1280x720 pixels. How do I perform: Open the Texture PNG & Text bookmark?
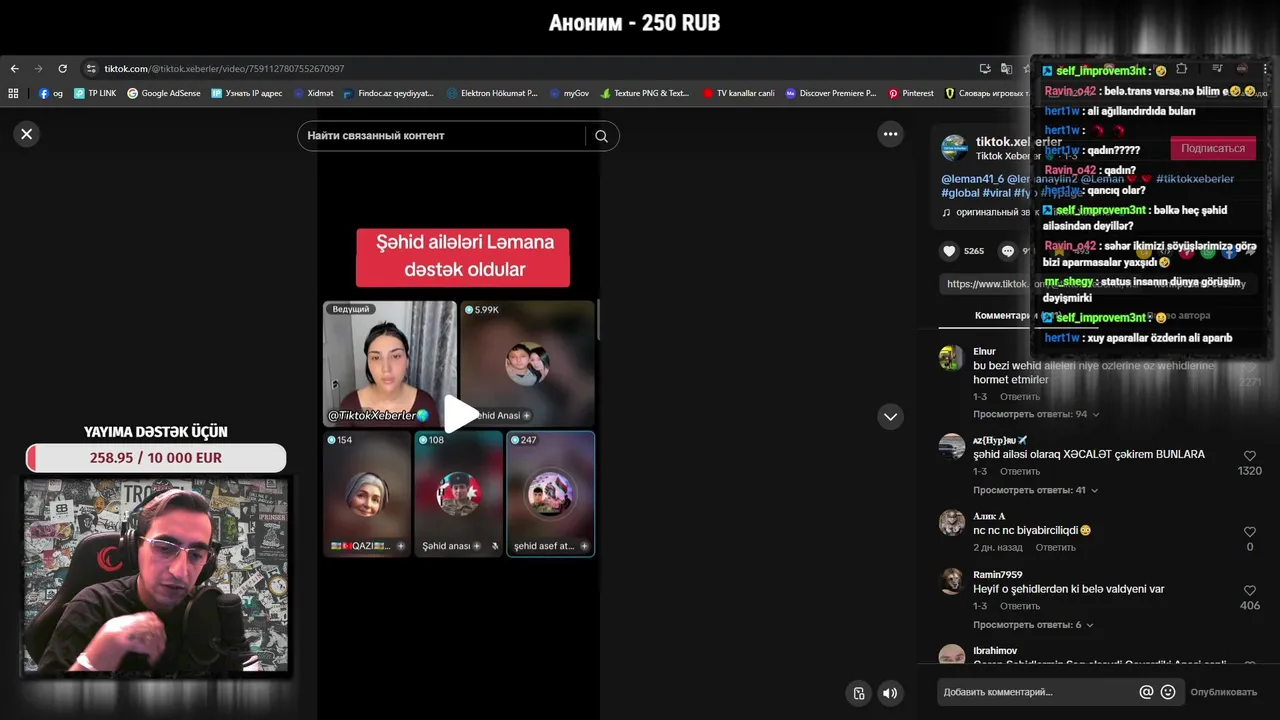click(645, 93)
